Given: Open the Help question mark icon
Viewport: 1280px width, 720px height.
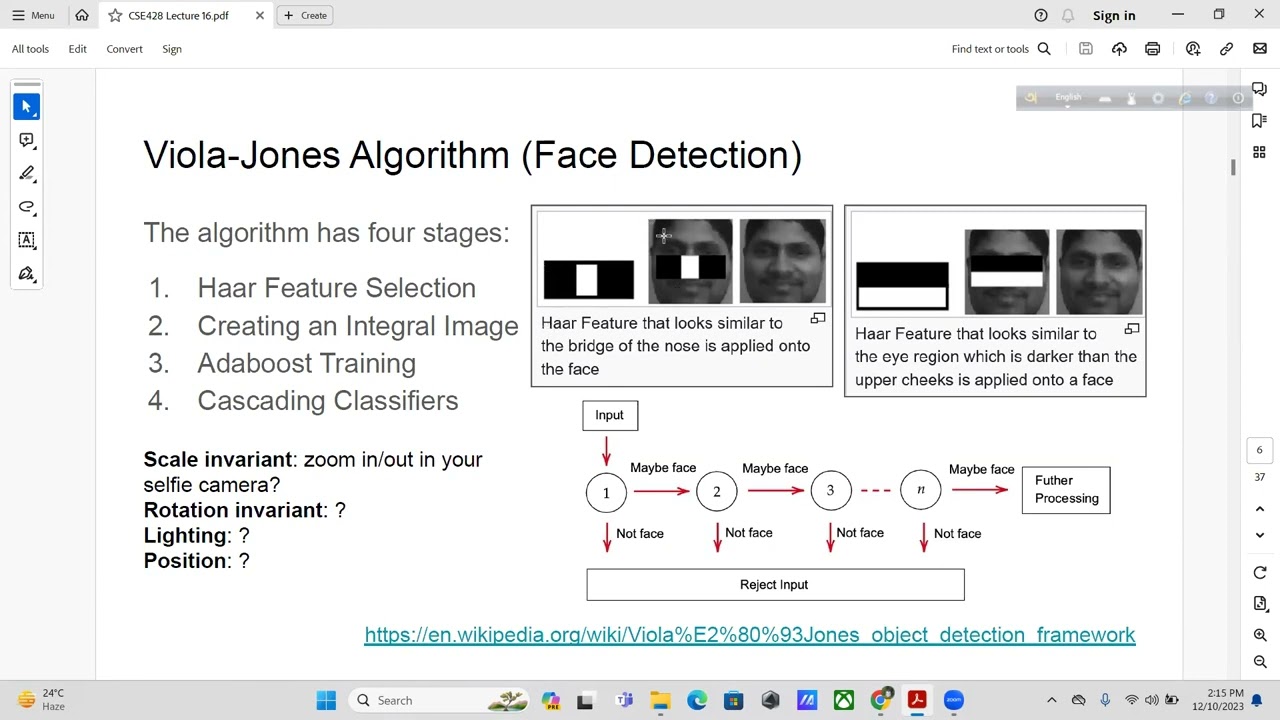Looking at the screenshot, I should [x=1041, y=15].
